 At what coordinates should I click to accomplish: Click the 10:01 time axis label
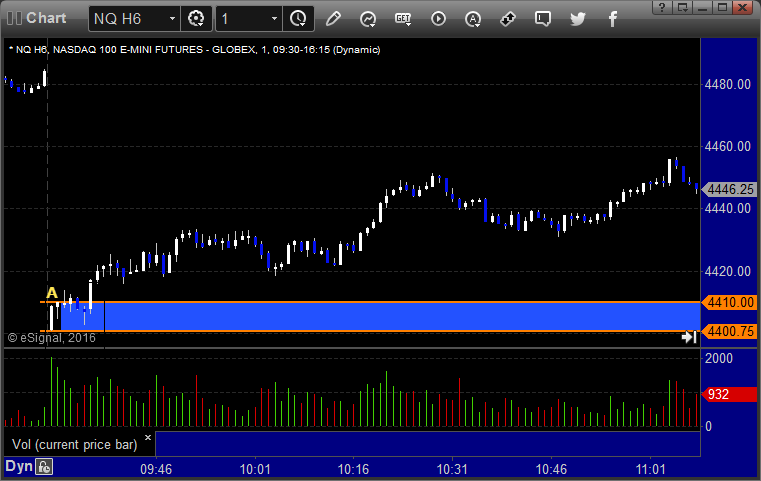click(x=255, y=469)
